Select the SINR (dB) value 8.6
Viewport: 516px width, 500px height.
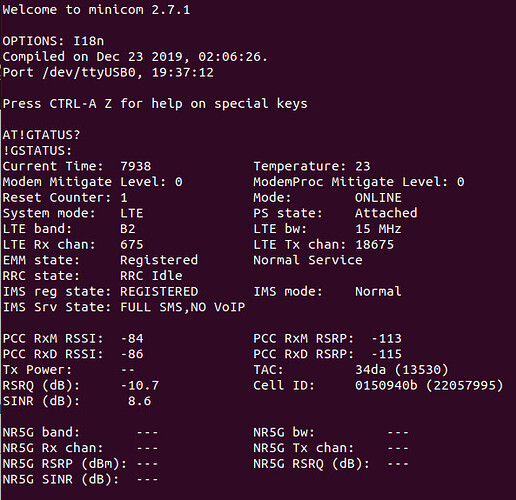coord(139,401)
